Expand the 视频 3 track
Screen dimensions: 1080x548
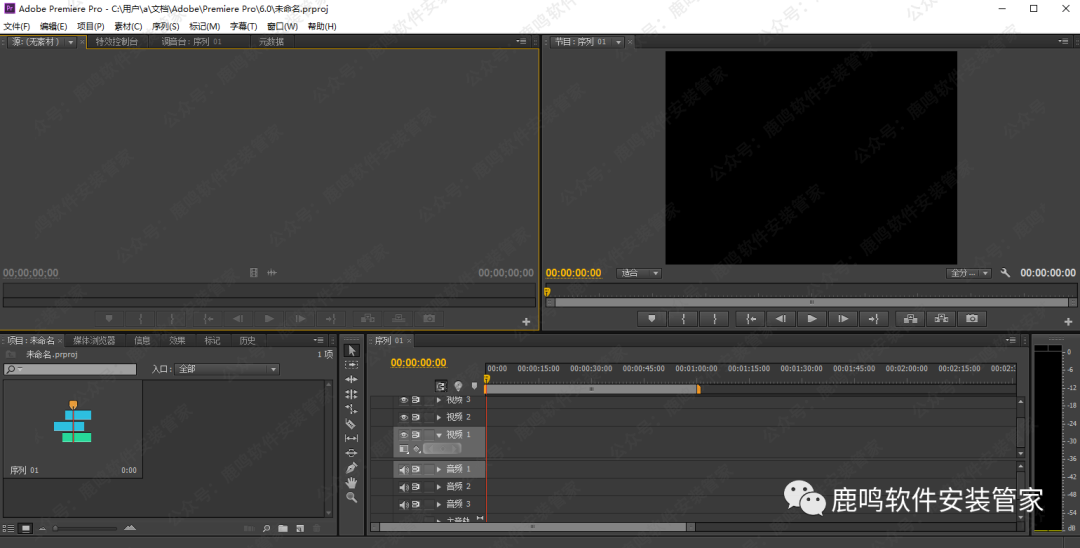pyautogui.click(x=438, y=400)
